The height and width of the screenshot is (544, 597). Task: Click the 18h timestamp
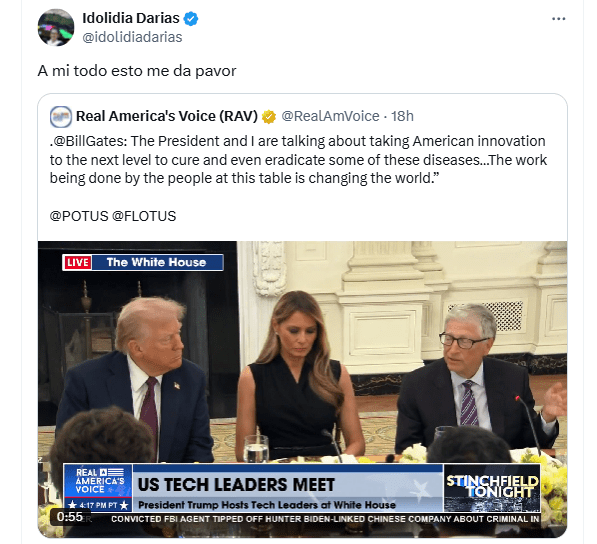click(x=402, y=116)
